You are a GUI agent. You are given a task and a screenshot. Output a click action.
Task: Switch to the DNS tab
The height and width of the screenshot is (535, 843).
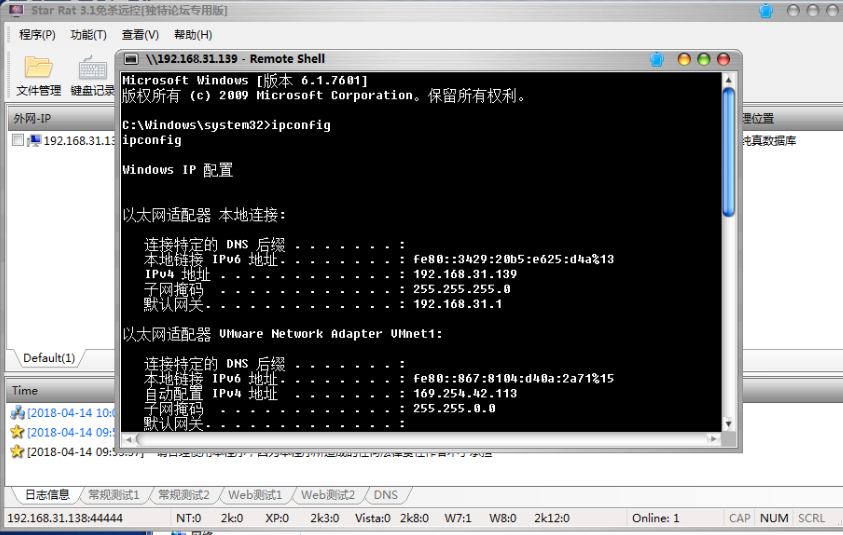385,495
